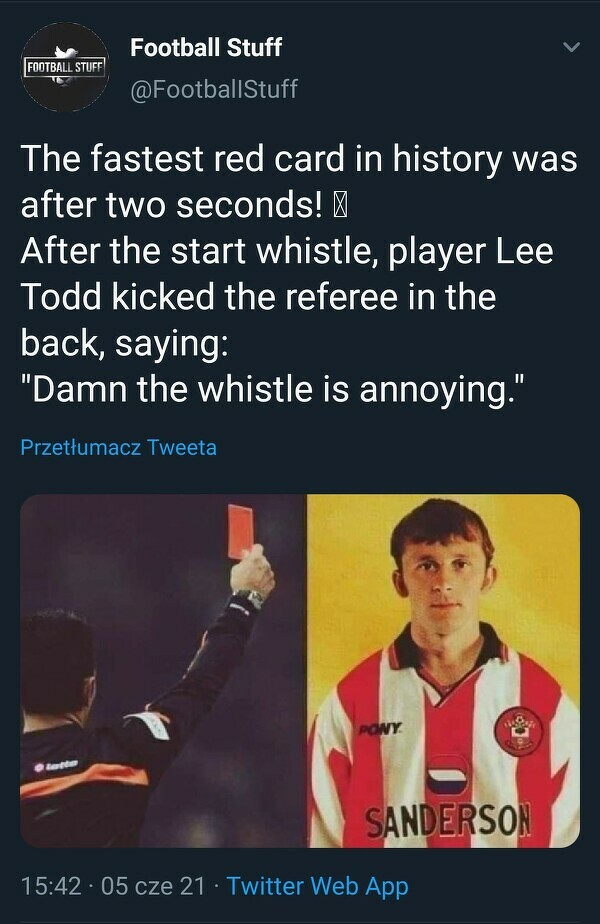
Task: Open the Football Stuff profile avatar
Action: click(x=65, y=66)
